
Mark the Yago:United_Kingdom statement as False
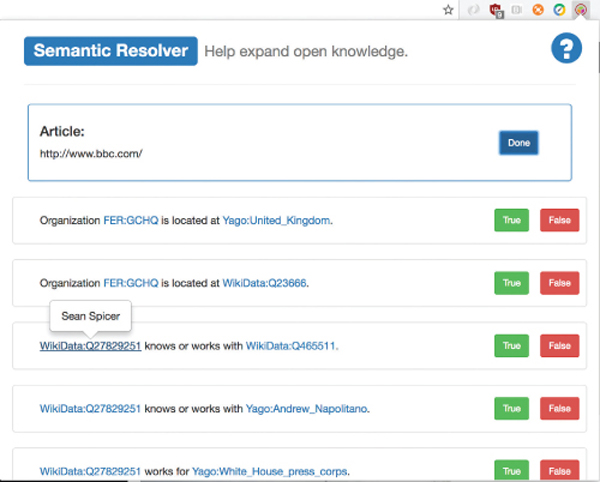pos(559,220)
